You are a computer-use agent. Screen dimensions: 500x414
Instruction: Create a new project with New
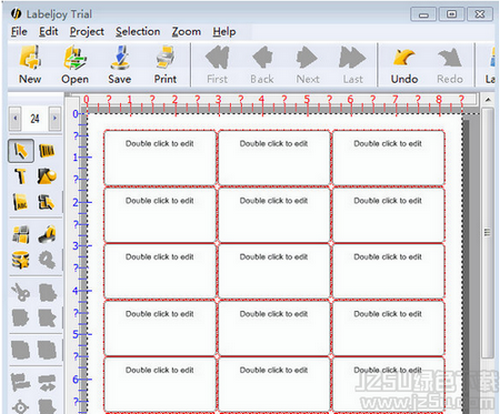click(x=30, y=65)
